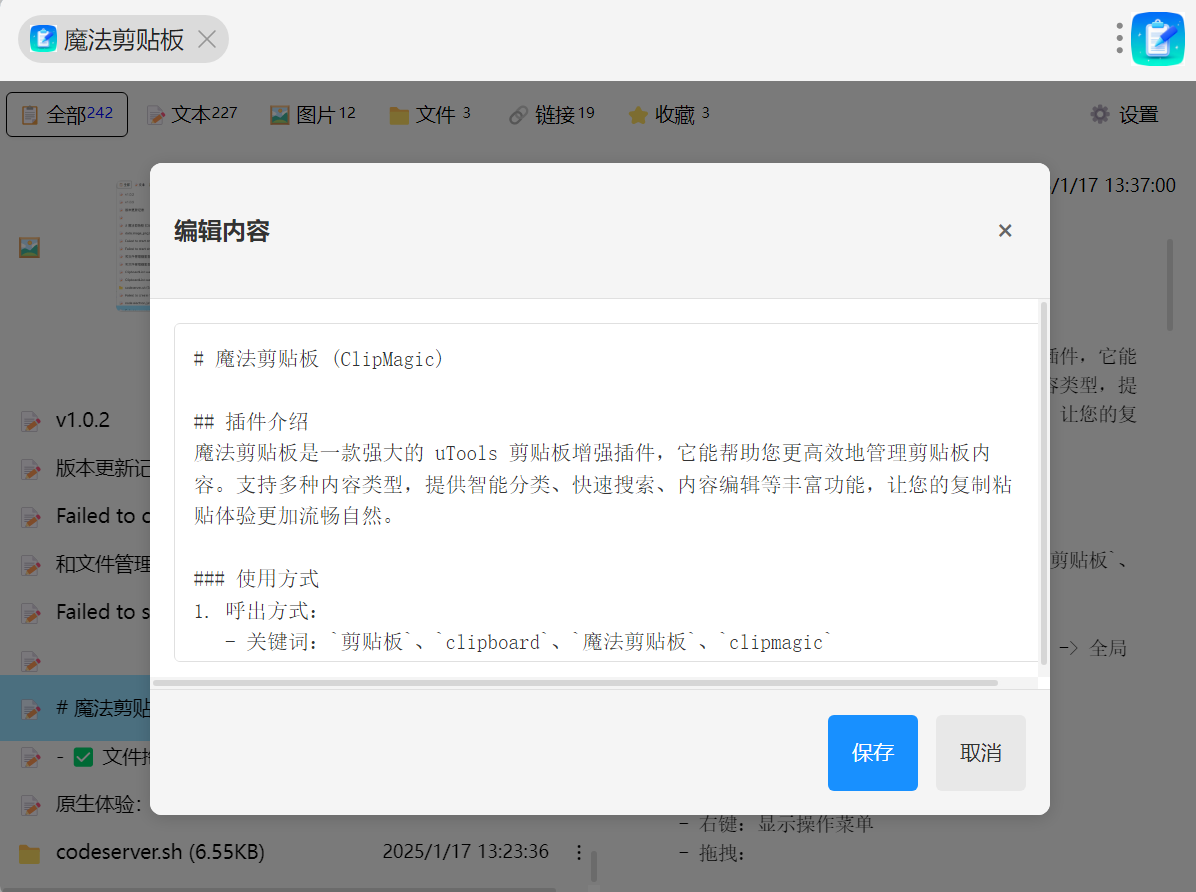This screenshot has height=892, width=1196.
Task: Select the 全部 242 tab
Action: coord(67,114)
